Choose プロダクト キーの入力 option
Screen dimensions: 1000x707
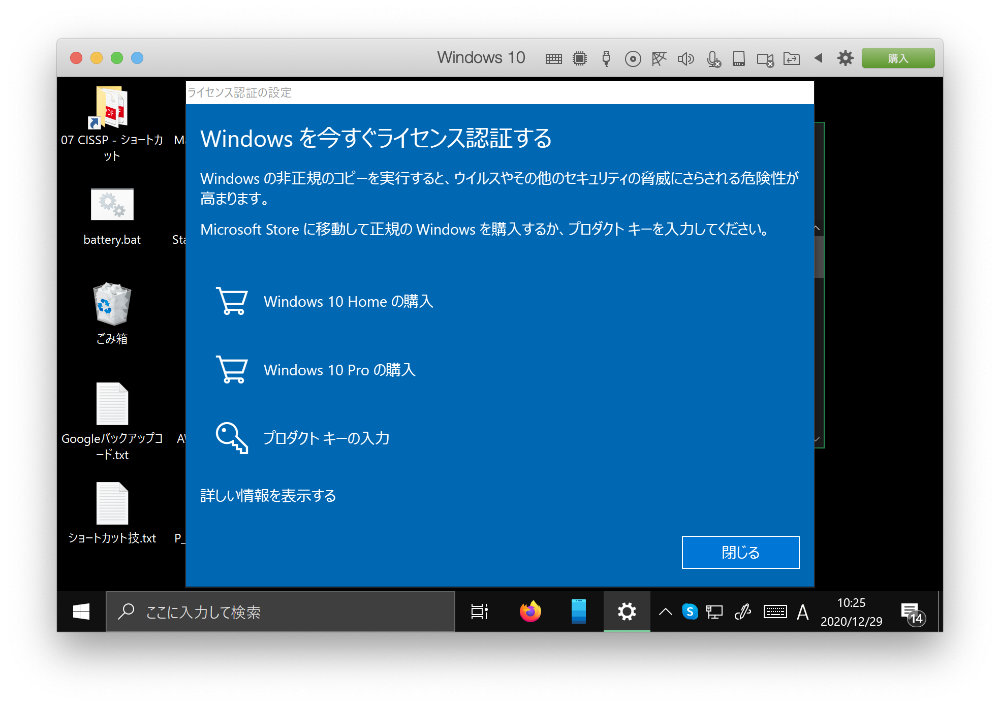point(326,438)
